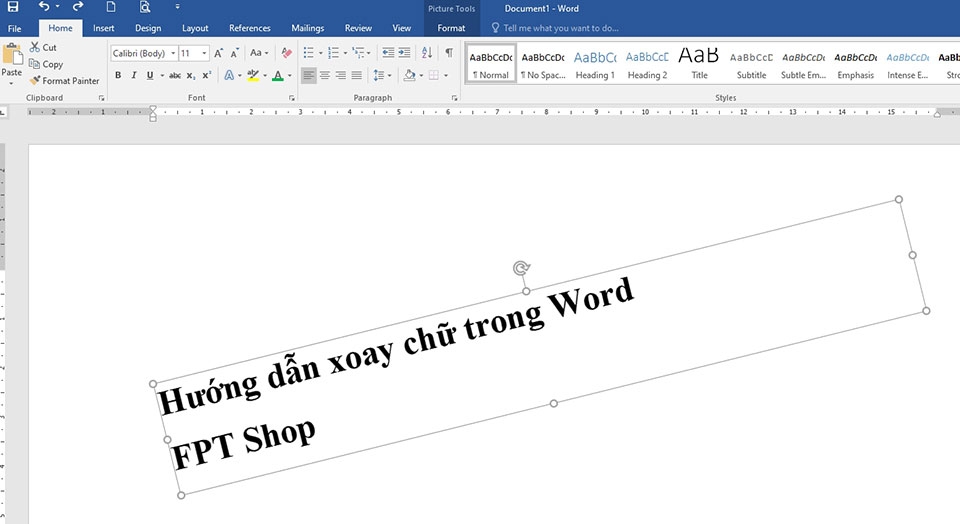Open the Clipboard pane launcher
The width and height of the screenshot is (960, 524).
[102, 98]
